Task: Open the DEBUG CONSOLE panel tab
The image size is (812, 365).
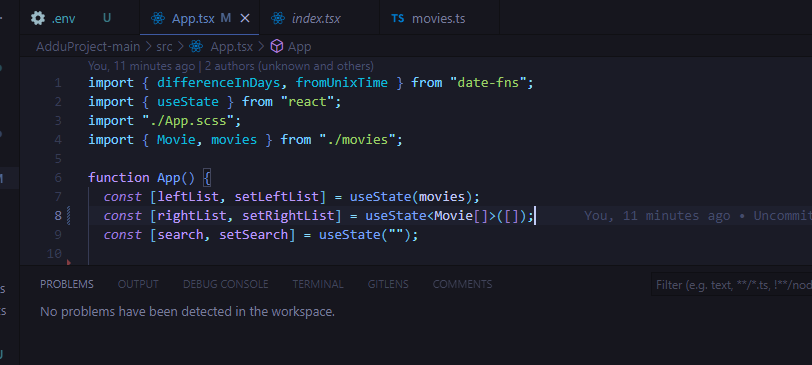Action: [x=225, y=284]
